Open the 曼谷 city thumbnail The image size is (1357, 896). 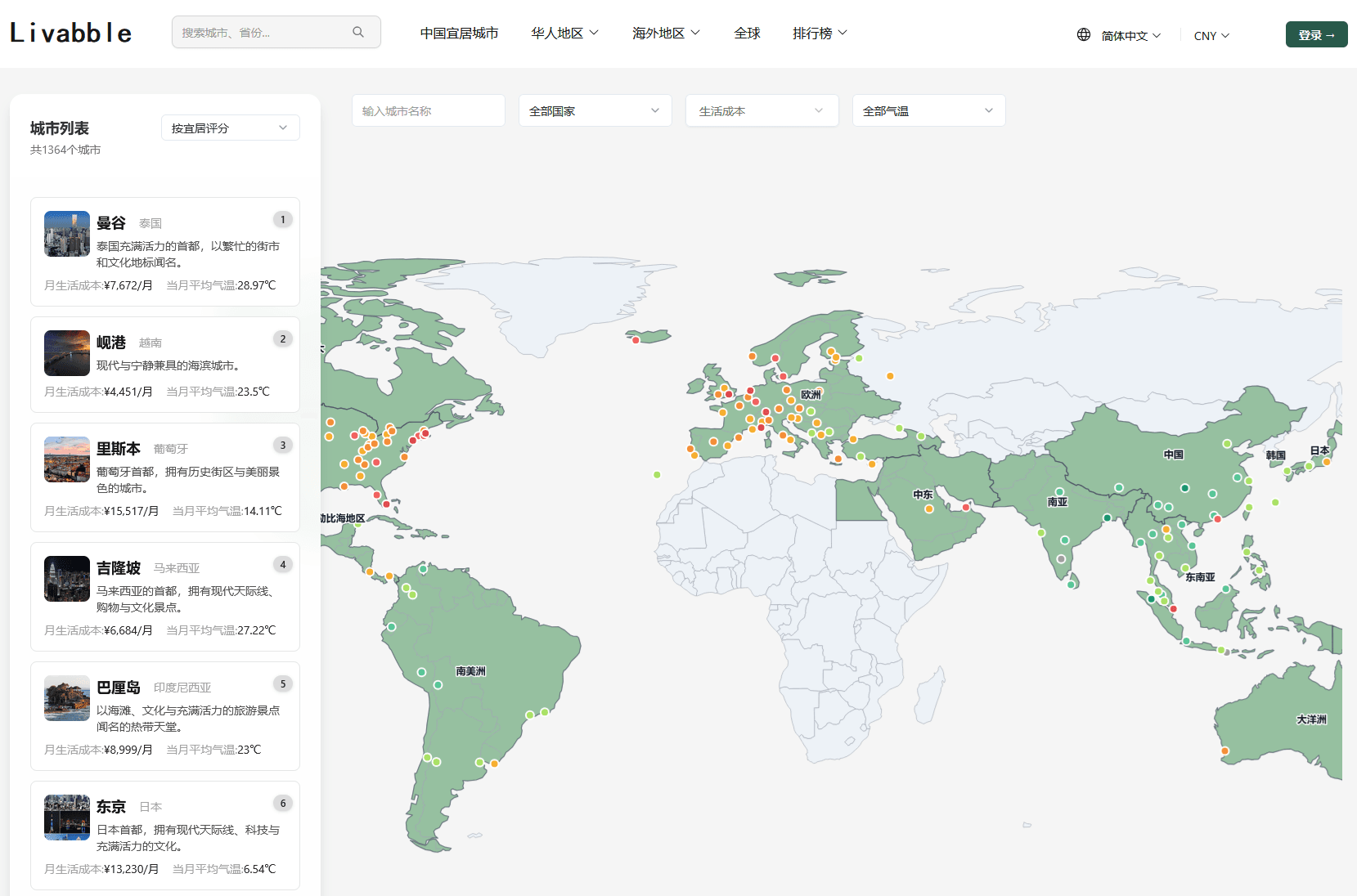tap(67, 234)
